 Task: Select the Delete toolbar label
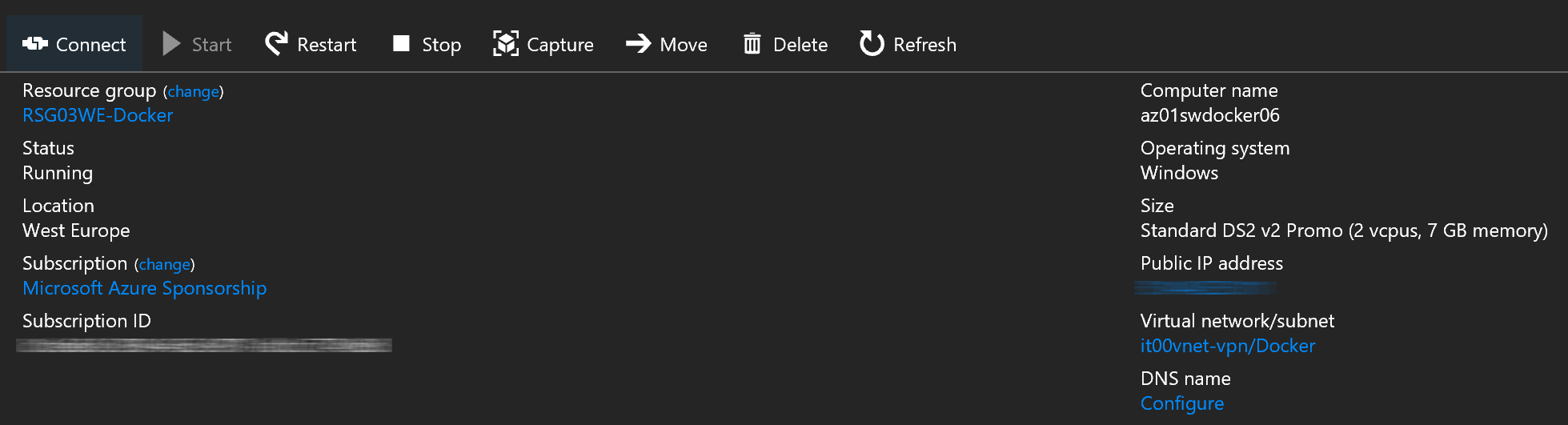click(800, 45)
